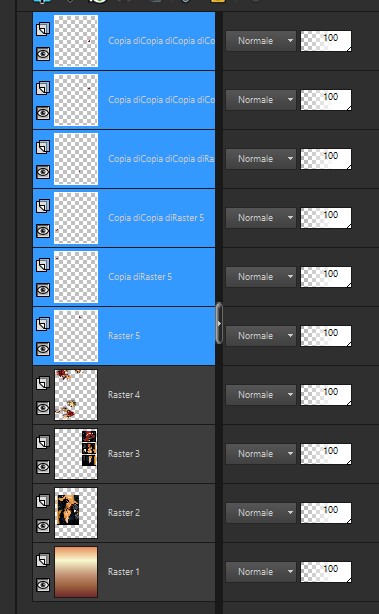Hide the Raster 3 layer
This screenshot has height=614, width=379.
[x=43, y=467]
